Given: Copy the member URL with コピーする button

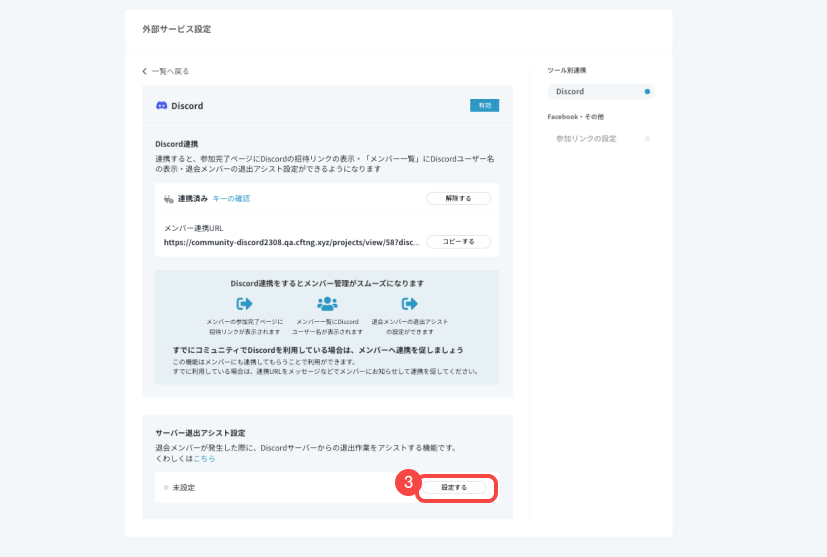Looking at the screenshot, I should pos(458,242).
